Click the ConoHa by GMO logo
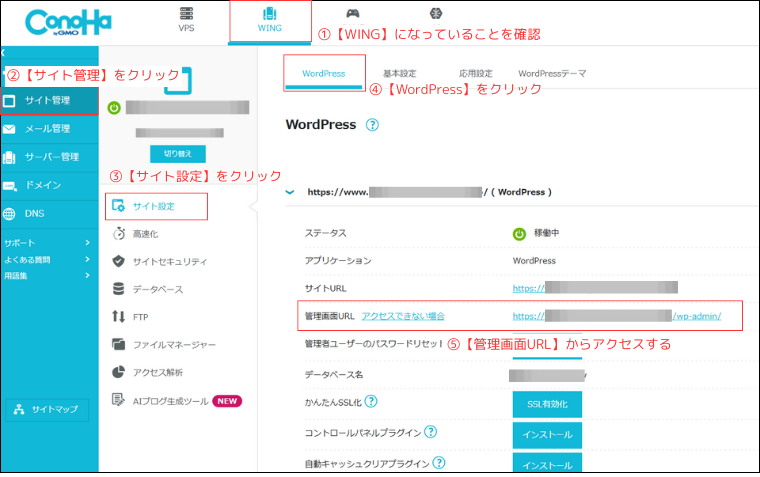Viewport: 760px width, 477px height. [68, 23]
